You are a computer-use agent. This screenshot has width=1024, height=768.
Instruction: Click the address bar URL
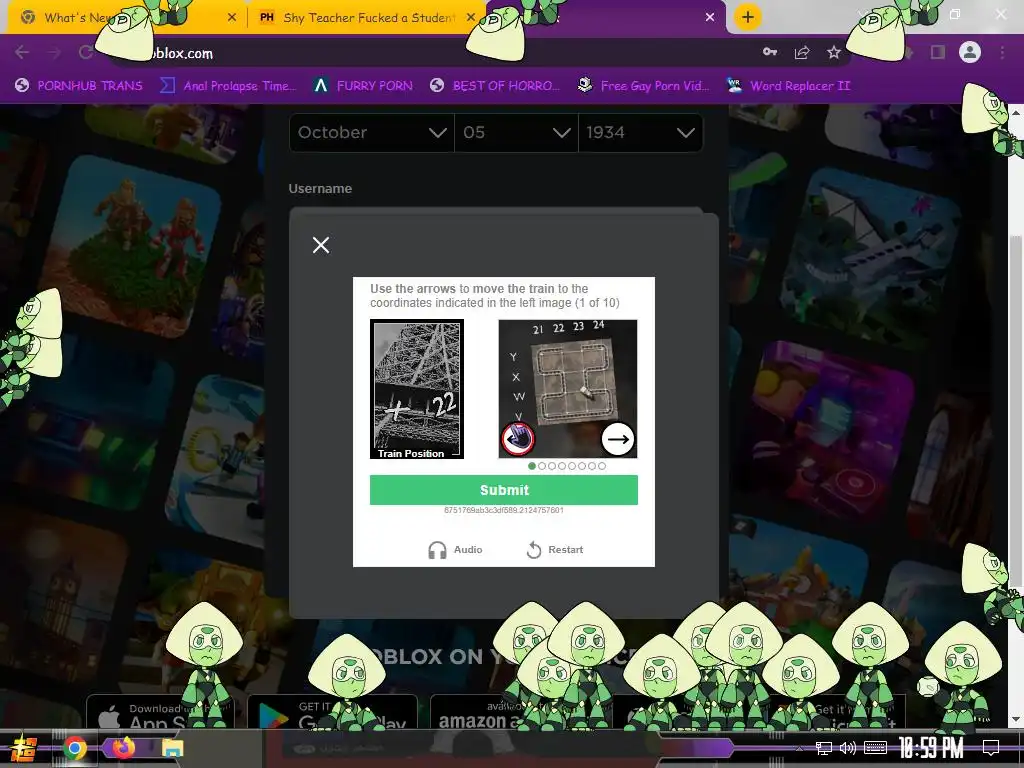click(x=182, y=54)
